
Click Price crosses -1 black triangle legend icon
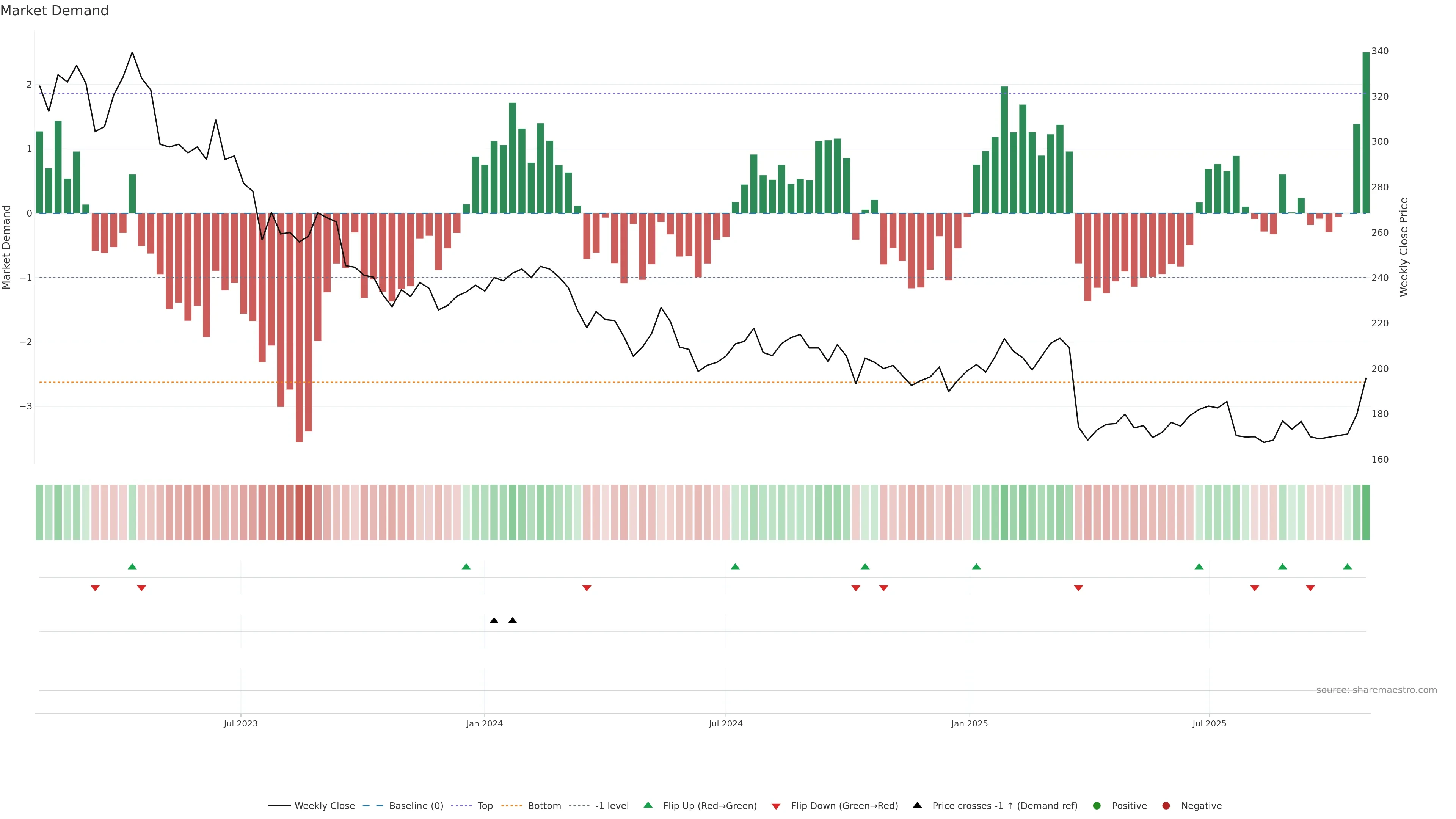point(917,805)
